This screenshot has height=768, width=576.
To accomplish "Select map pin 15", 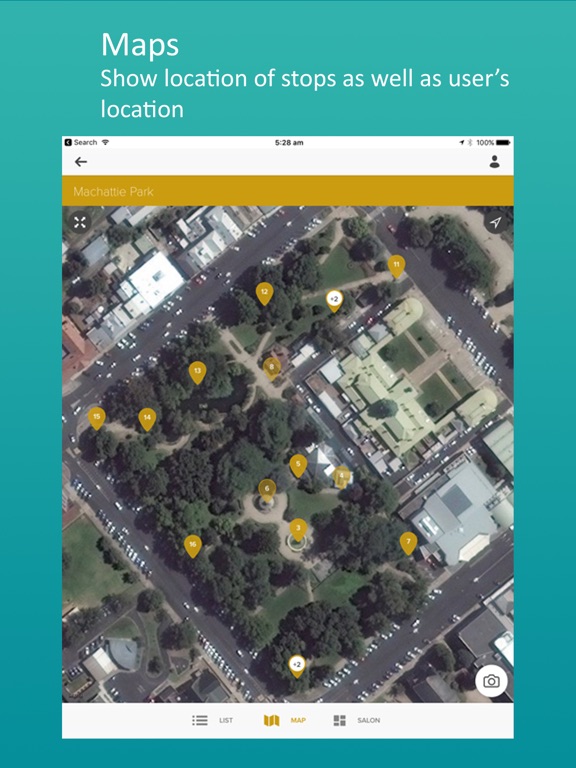I will [x=96, y=418].
